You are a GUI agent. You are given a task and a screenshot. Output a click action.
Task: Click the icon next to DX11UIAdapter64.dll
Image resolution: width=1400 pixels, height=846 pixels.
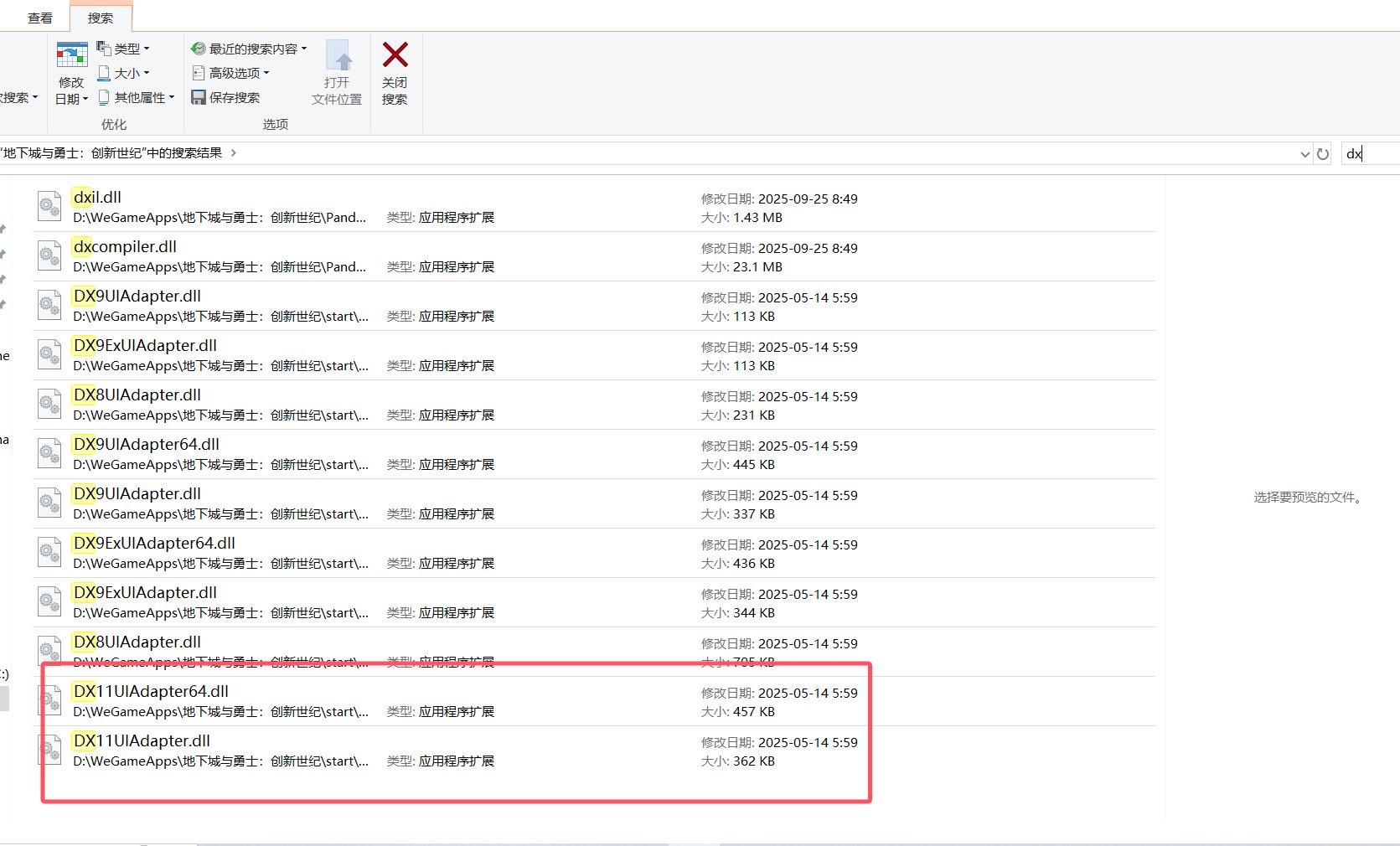[x=49, y=700]
